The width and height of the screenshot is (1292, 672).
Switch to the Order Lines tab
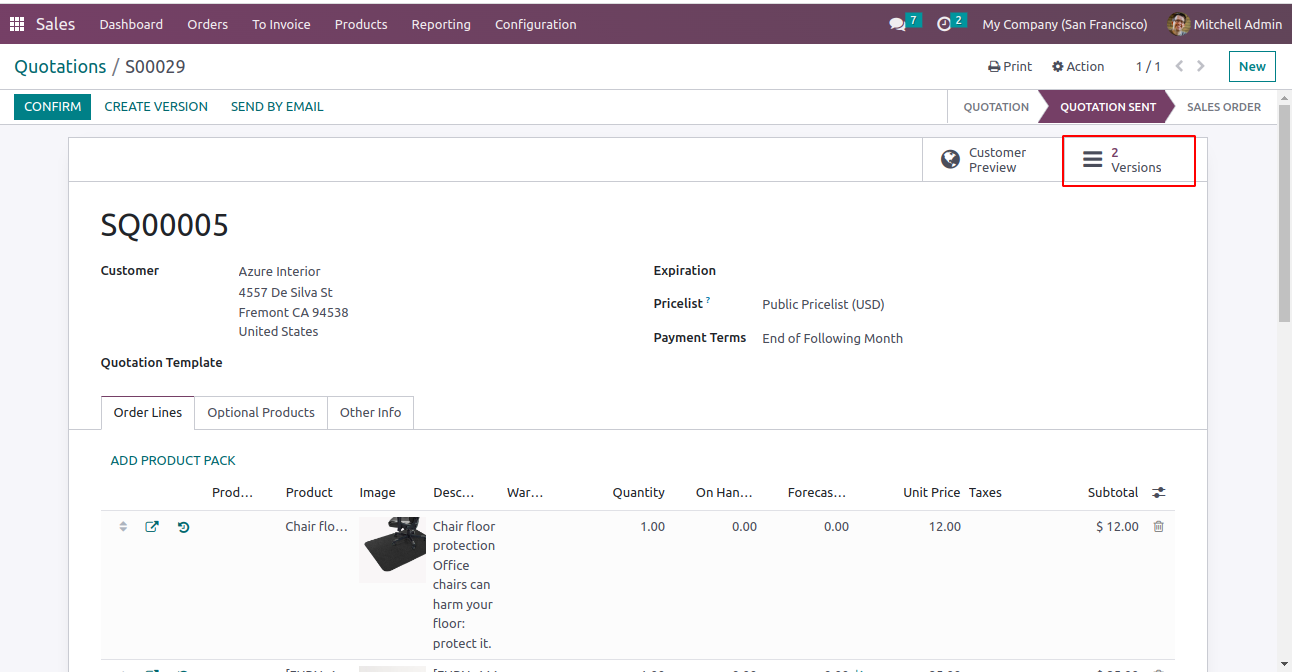tap(148, 412)
